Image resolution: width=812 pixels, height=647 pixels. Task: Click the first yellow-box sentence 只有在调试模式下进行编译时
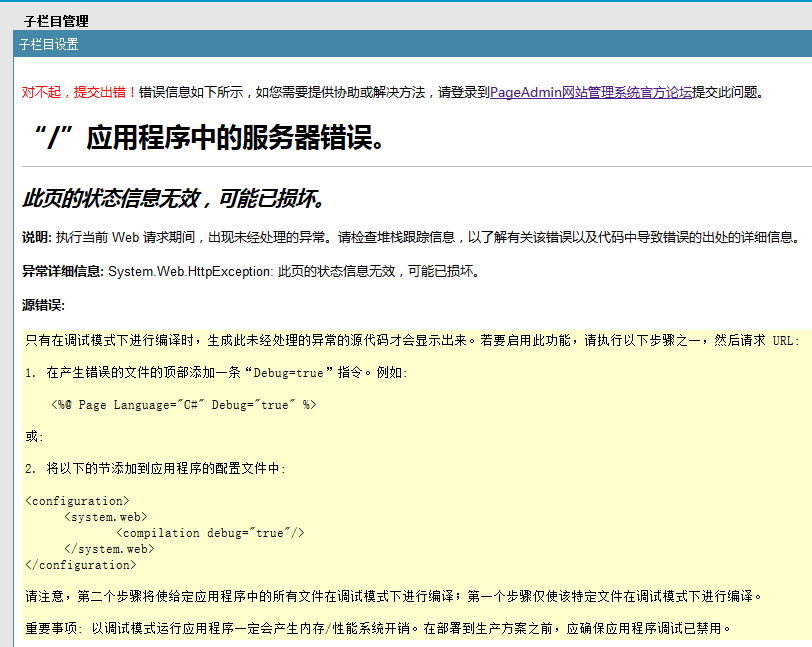(412, 340)
